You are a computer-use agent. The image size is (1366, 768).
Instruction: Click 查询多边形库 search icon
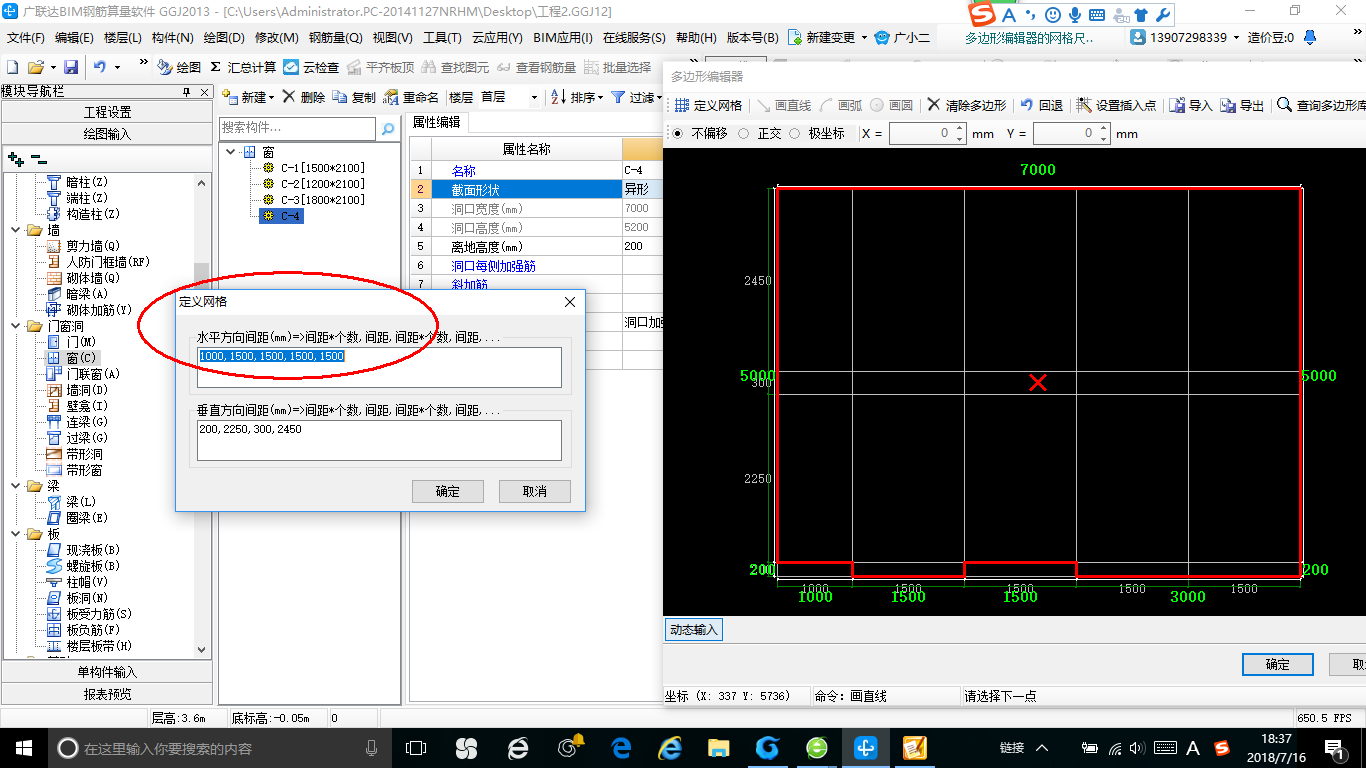click(x=1284, y=105)
